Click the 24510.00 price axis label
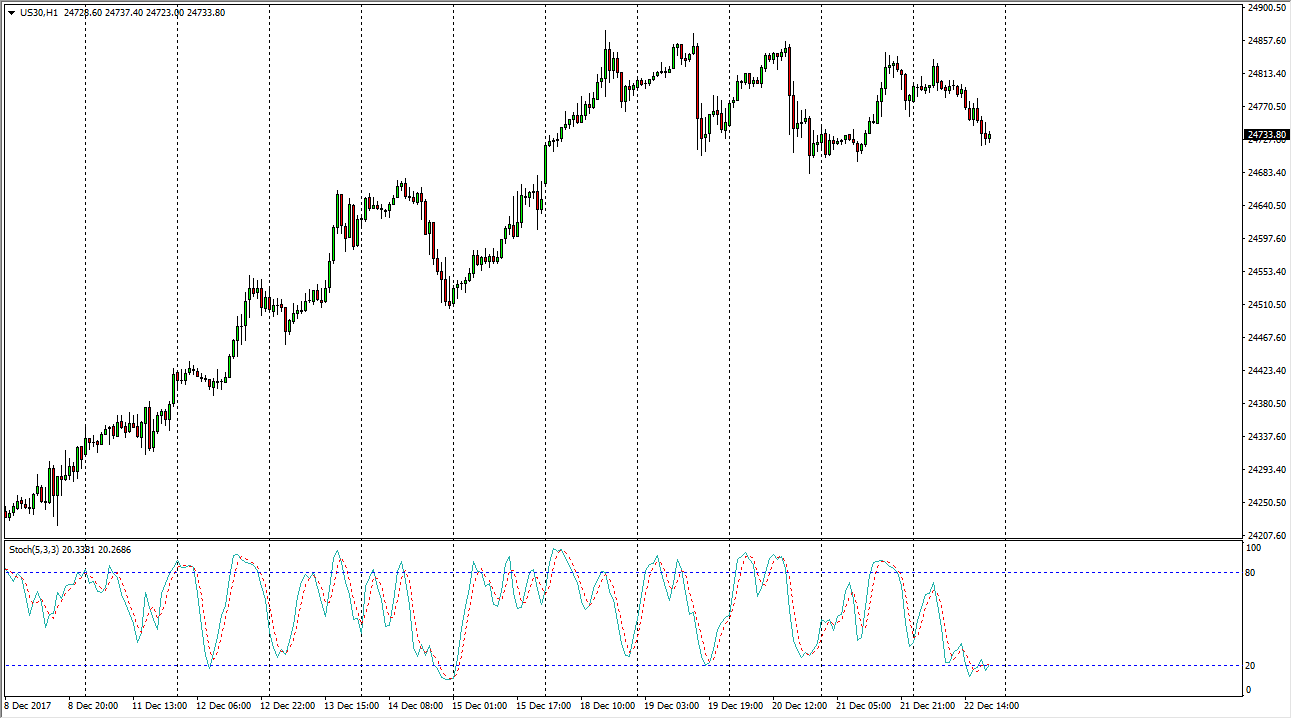This screenshot has height=719, width=1292. click(1265, 305)
